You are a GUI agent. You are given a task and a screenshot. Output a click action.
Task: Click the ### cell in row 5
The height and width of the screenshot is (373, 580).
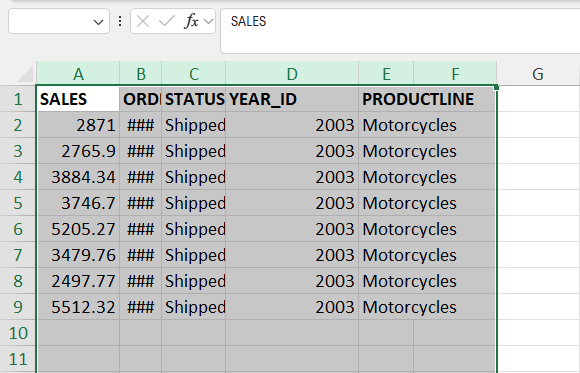pos(141,203)
